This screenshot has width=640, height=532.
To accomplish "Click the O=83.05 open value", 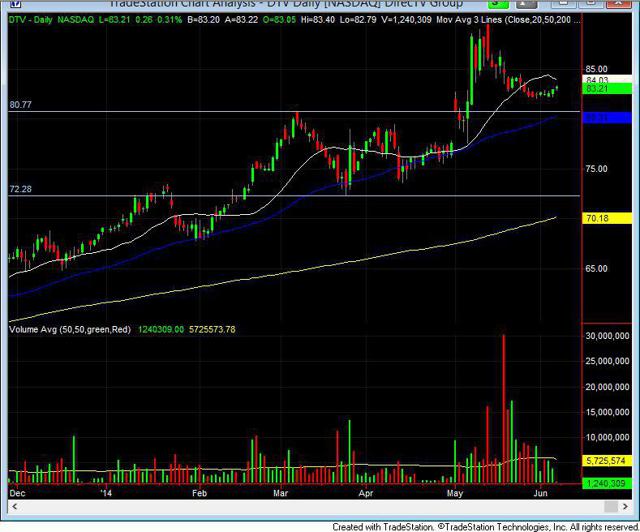I will (x=280, y=20).
